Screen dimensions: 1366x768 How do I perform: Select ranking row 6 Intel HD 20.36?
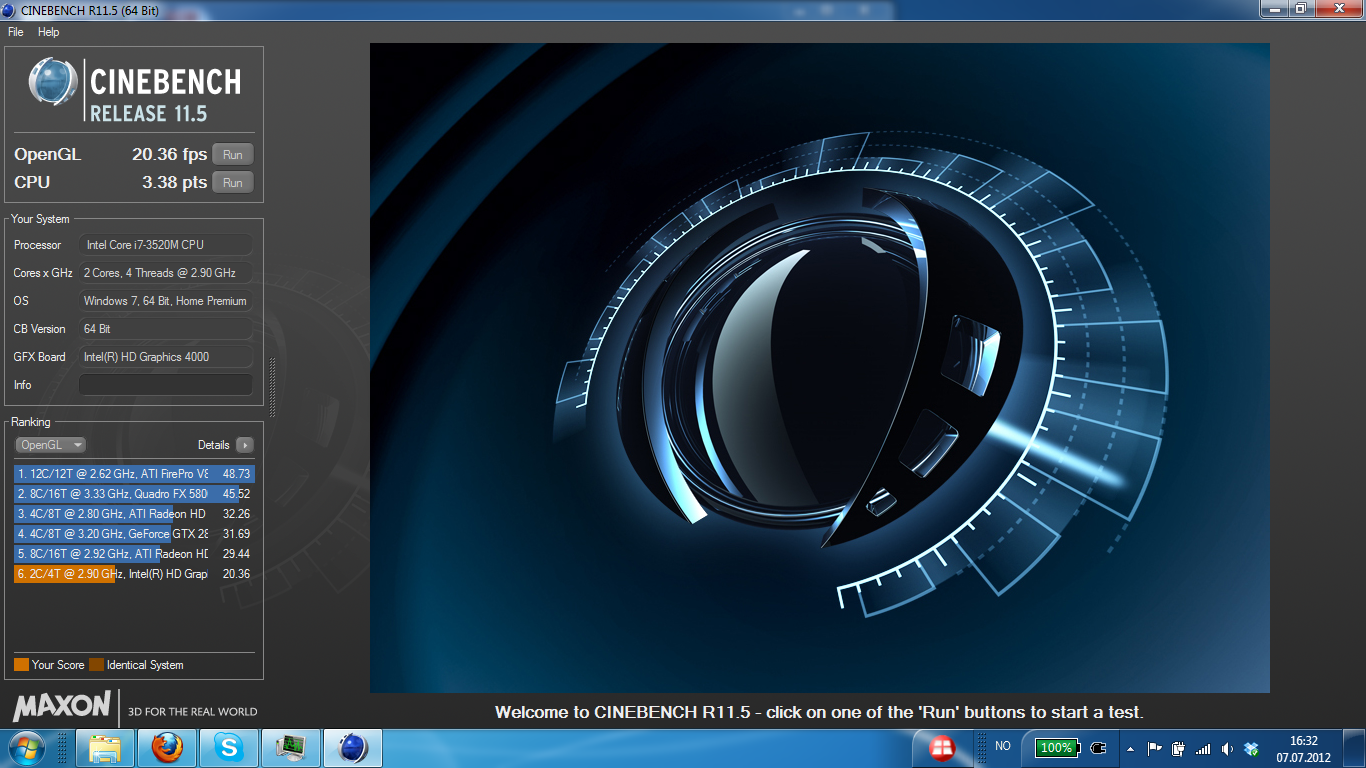pyautogui.click(x=134, y=574)
